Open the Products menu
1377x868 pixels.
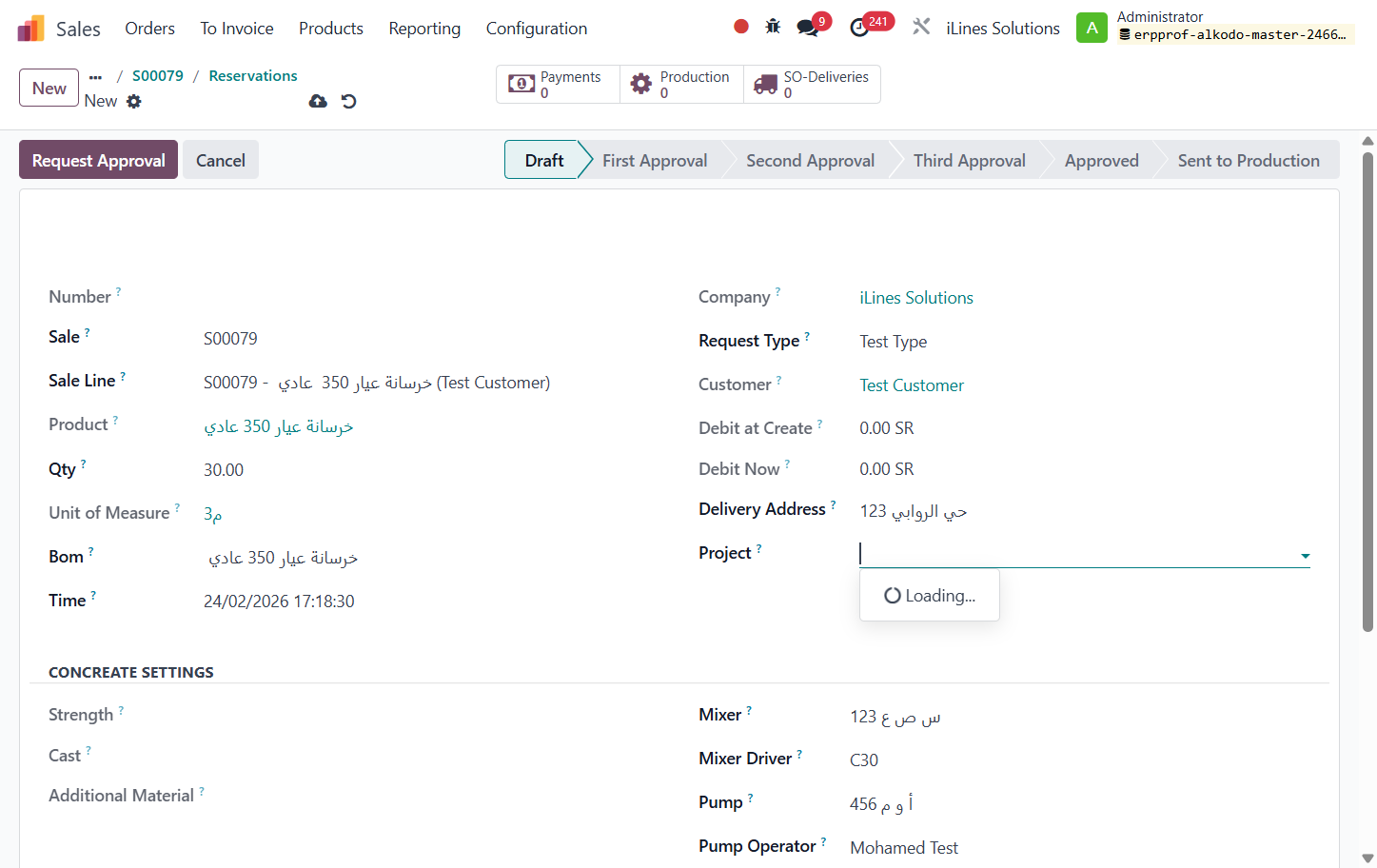(331, 29)
